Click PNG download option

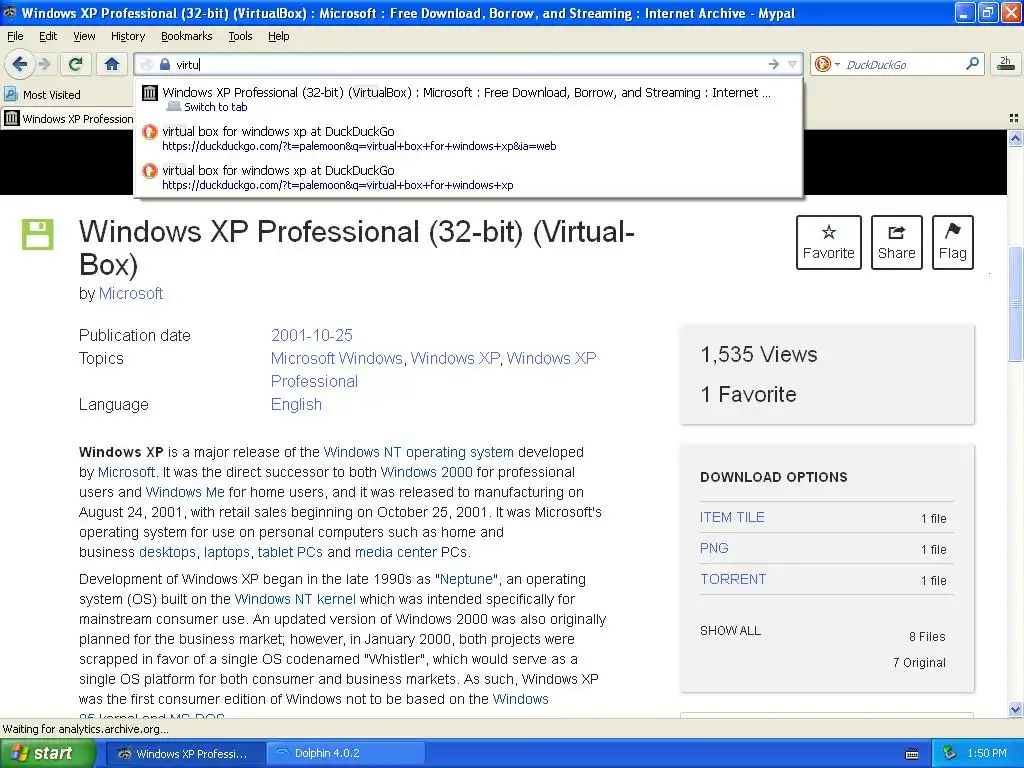click(714, 548)
